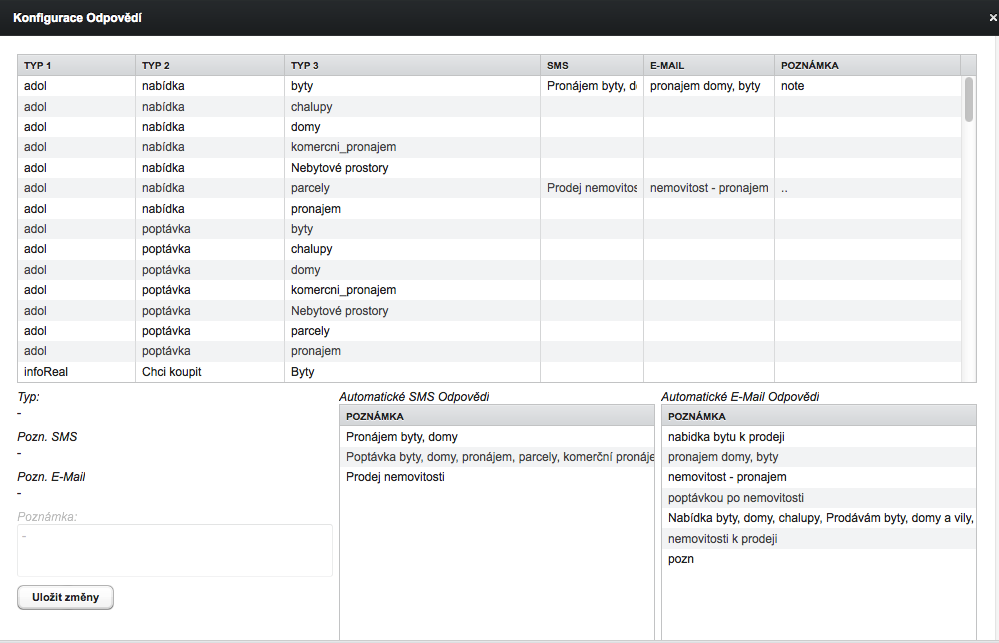999x643 pixels.
Task: Select 'pronajem domy, byty' in E-Mail Odpovědi list
Action: (x=819, y=457)
